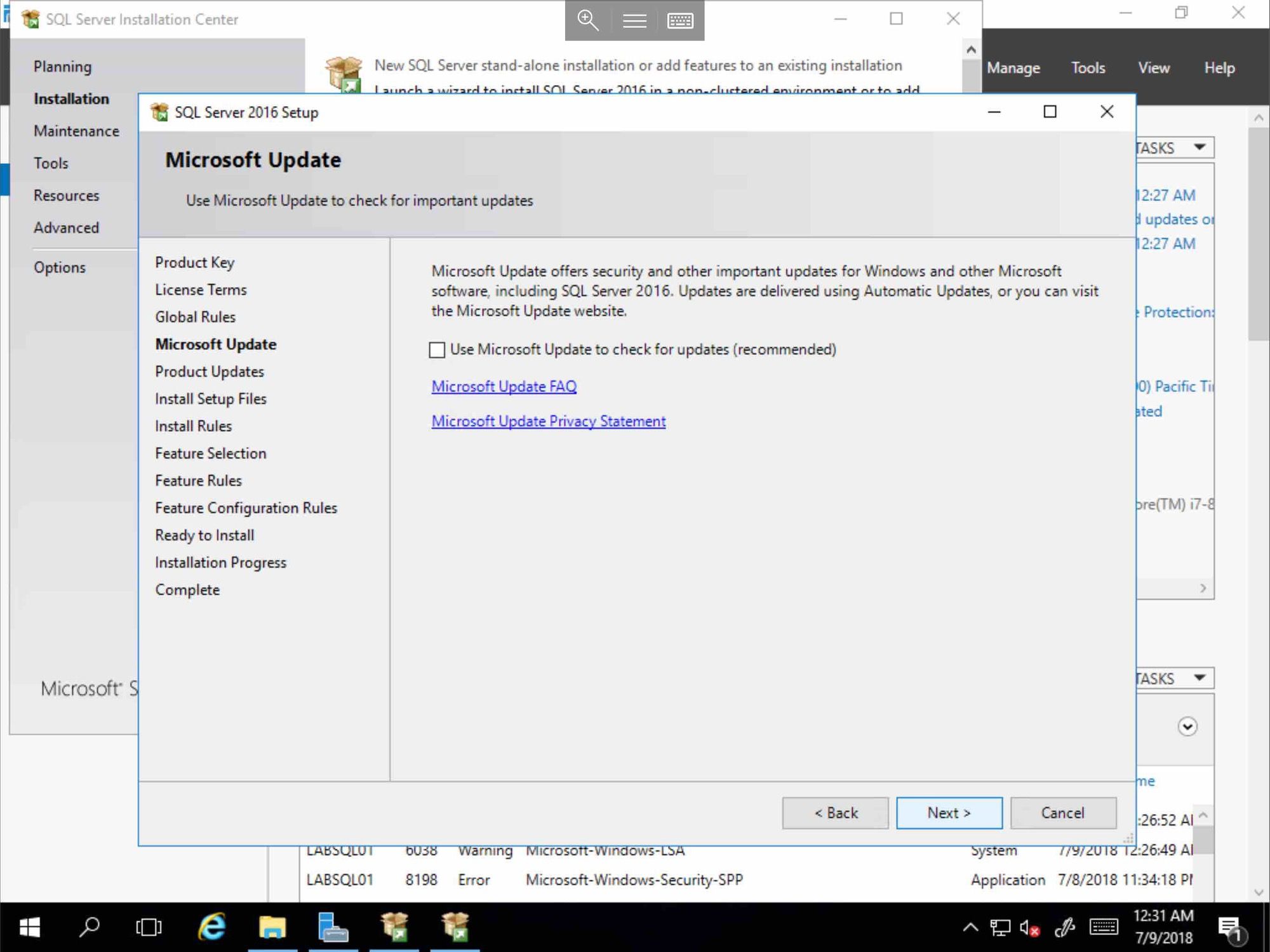Select the Planning menu item
The image size is (1270, 952).
pyautogui.click(x=63, y=66)
